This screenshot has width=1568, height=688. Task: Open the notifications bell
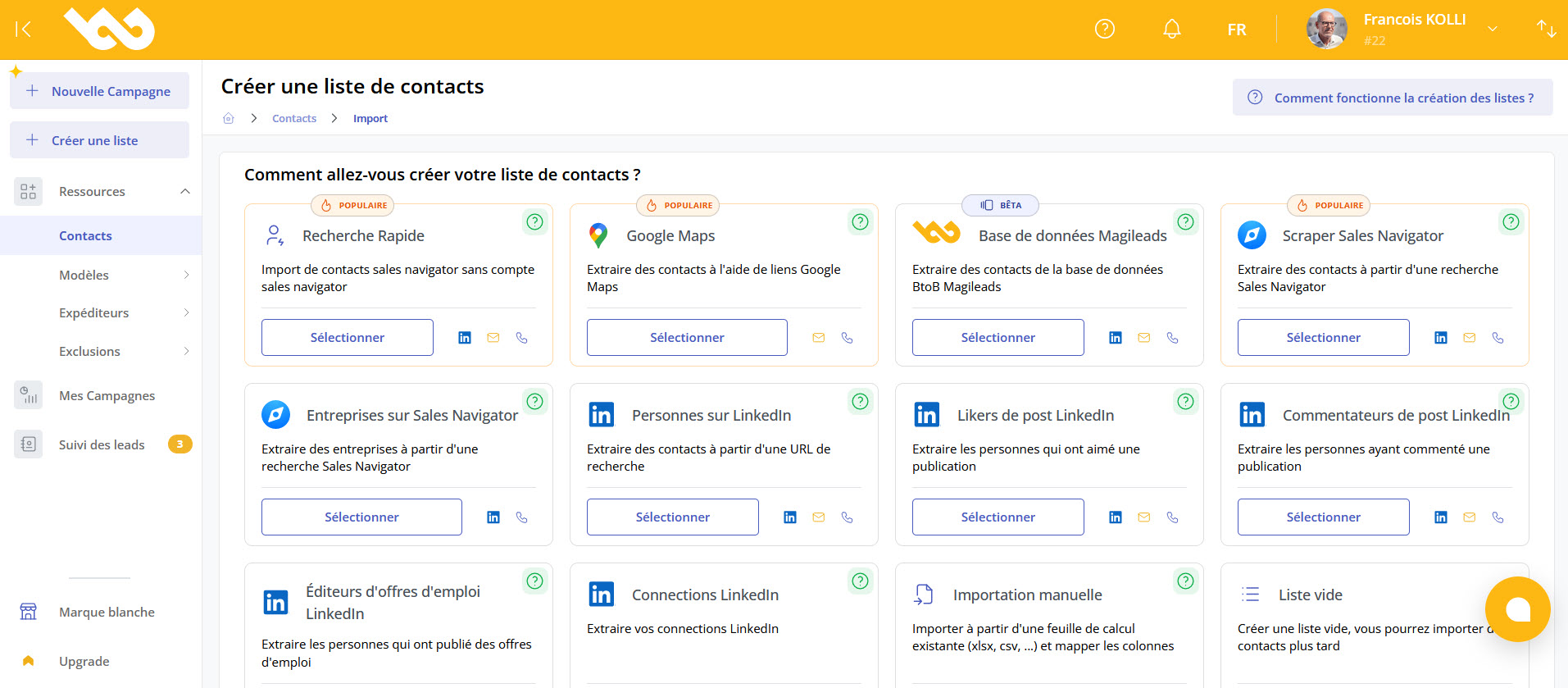[x=1172, y=30]
